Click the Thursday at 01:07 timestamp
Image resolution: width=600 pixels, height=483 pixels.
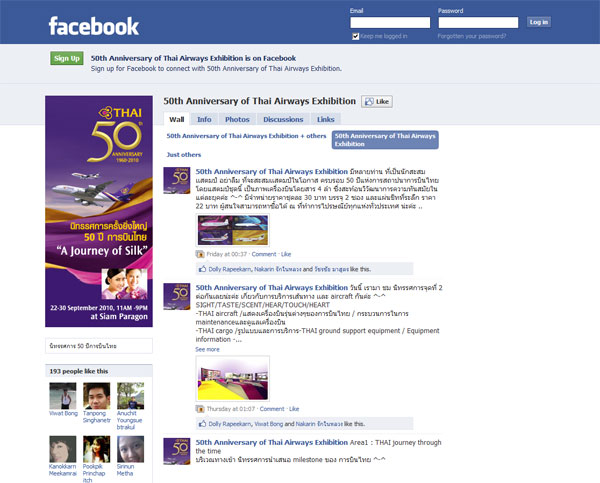pos(231,409)
